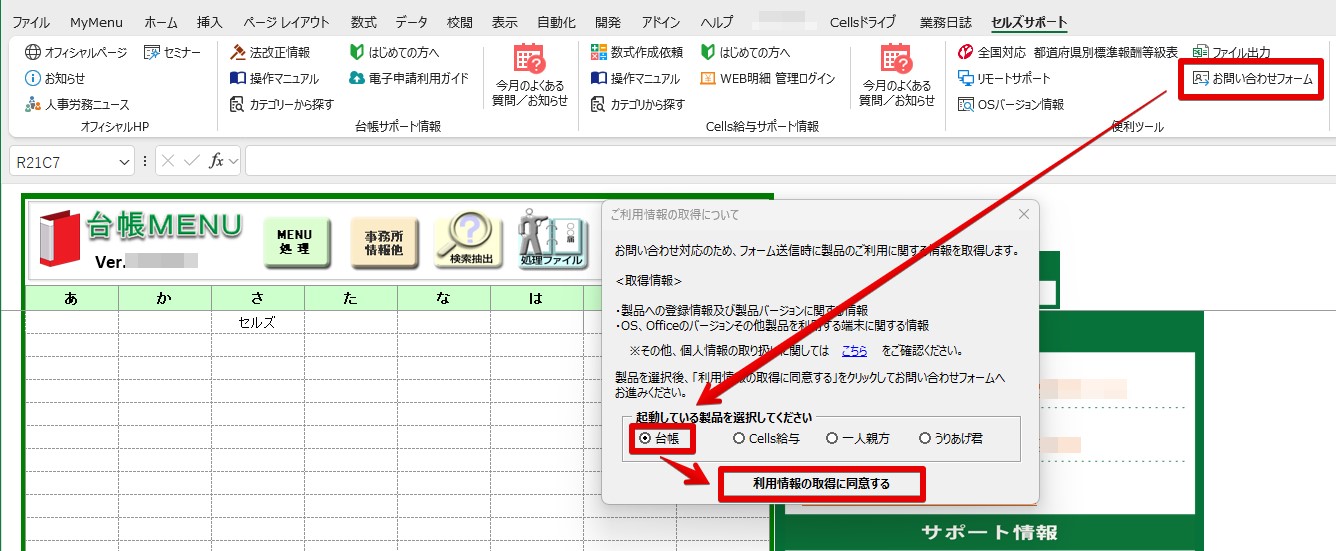Select the Cells給与 product radio button

pos(766,438)
